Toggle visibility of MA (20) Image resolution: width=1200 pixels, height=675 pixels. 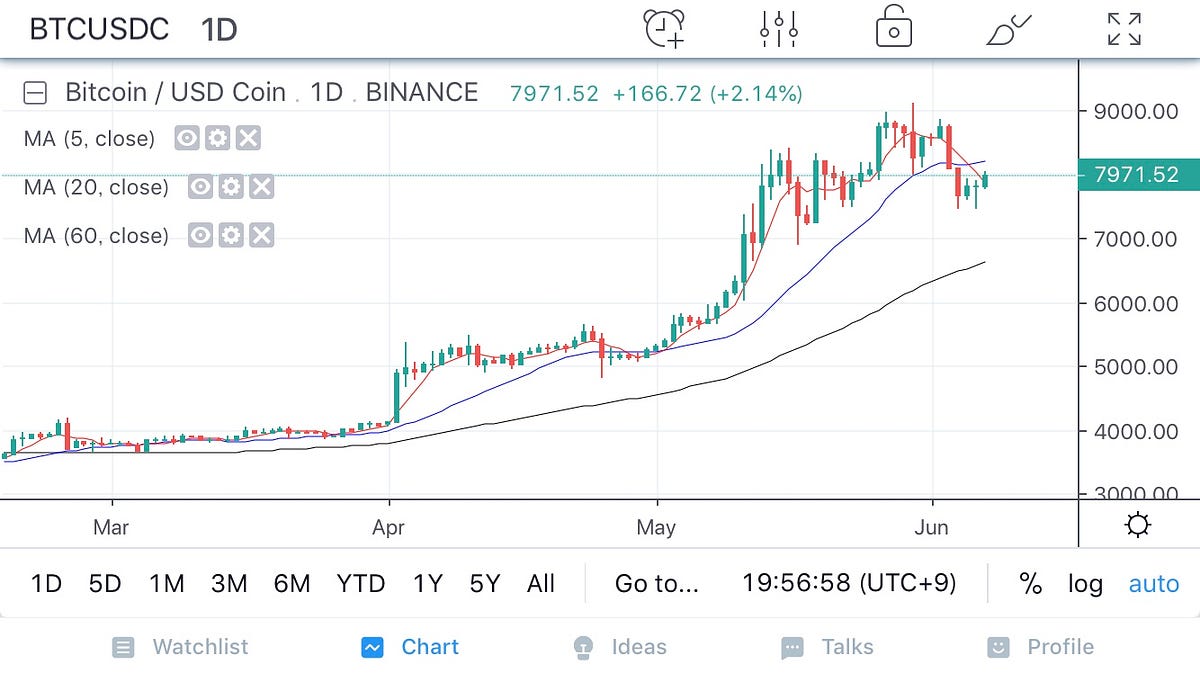pos(201,186)
